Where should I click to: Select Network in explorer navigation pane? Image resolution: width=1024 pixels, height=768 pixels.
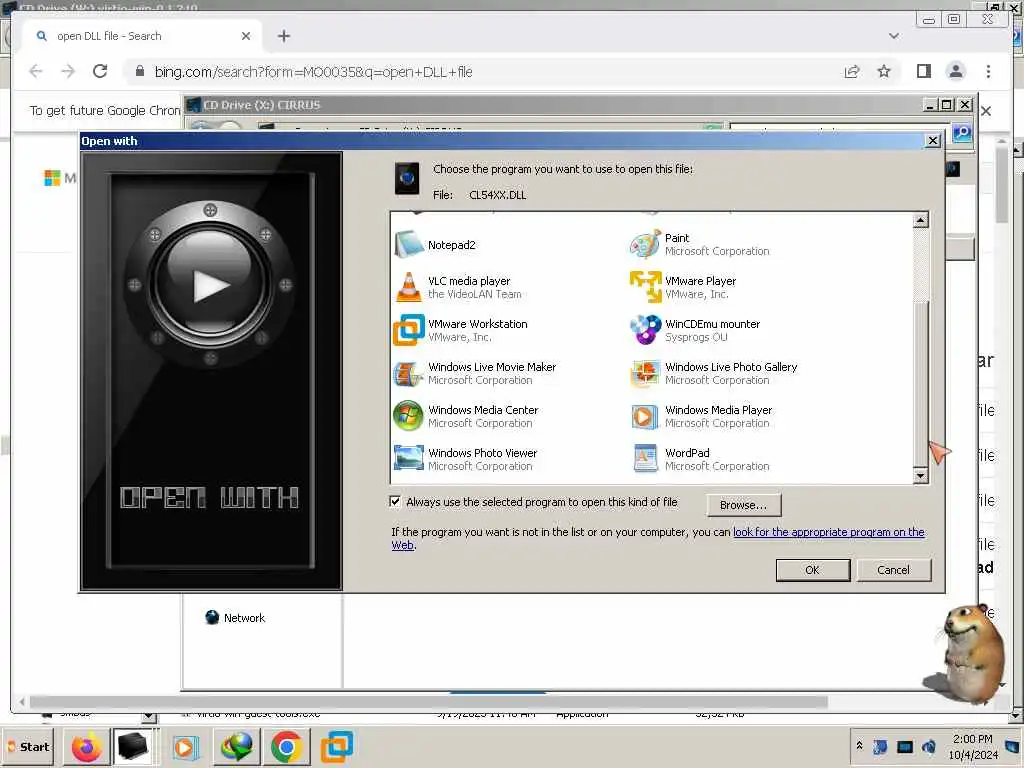244,618
